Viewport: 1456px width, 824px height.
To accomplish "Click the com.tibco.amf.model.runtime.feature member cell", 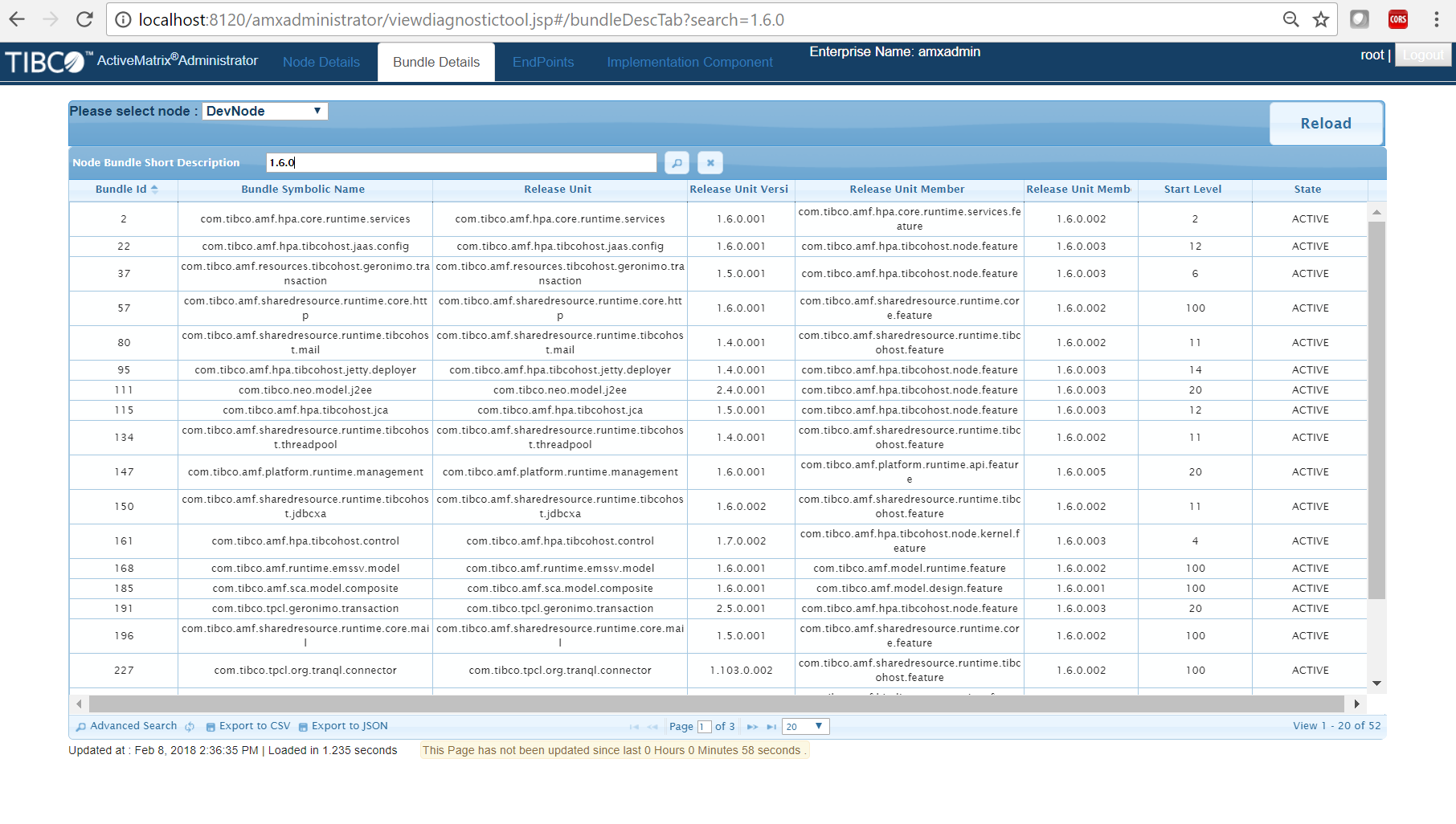I will tap(910, 569).
